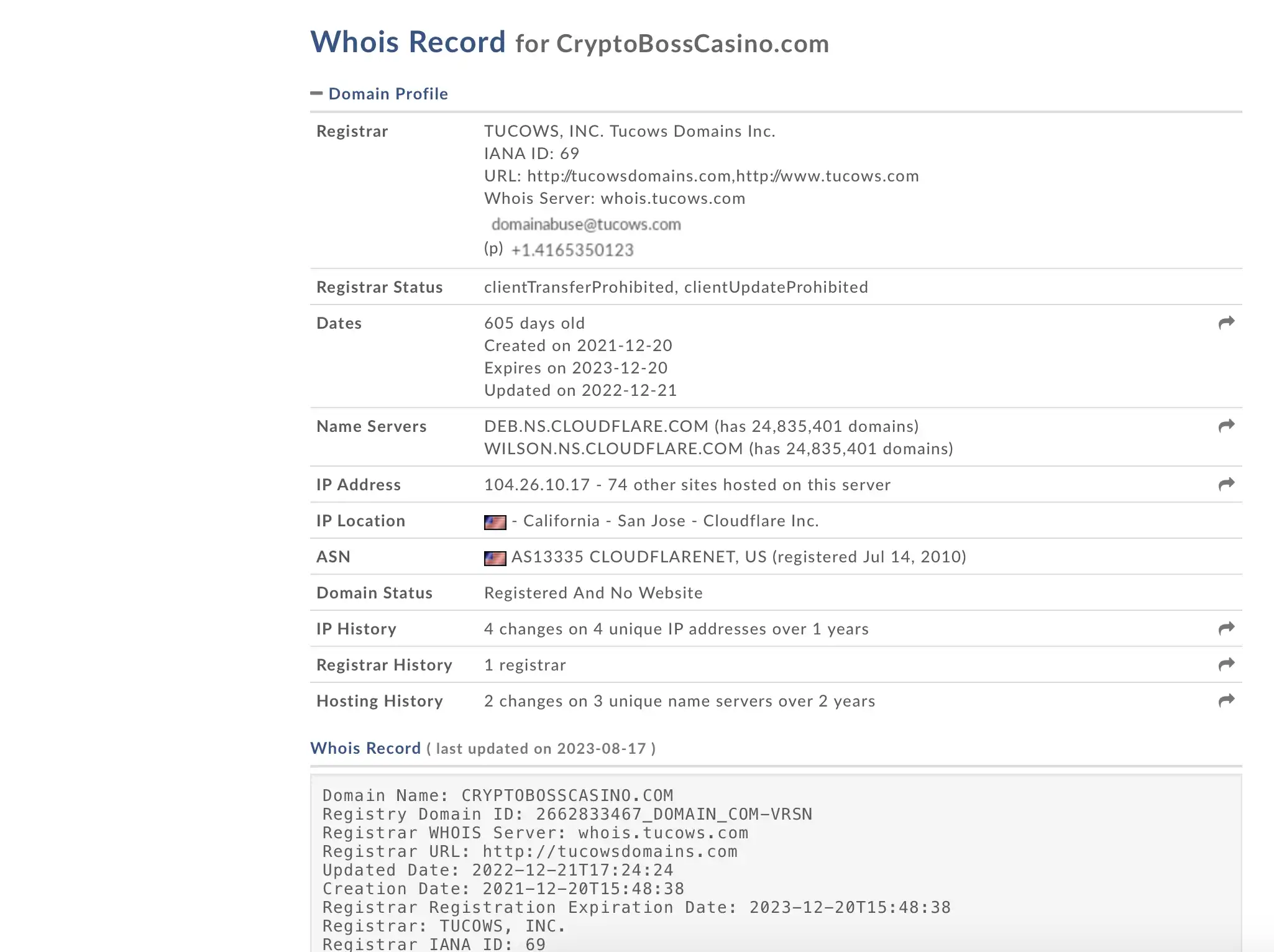Click the arrow icon next to Name Servers

[x=1226, y=426]
